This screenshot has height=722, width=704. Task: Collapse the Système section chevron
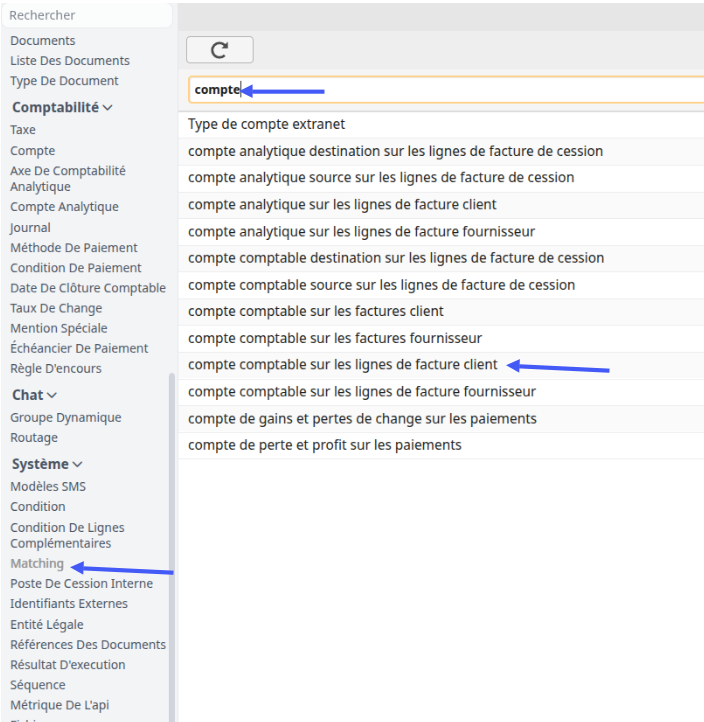coord(77,465)
